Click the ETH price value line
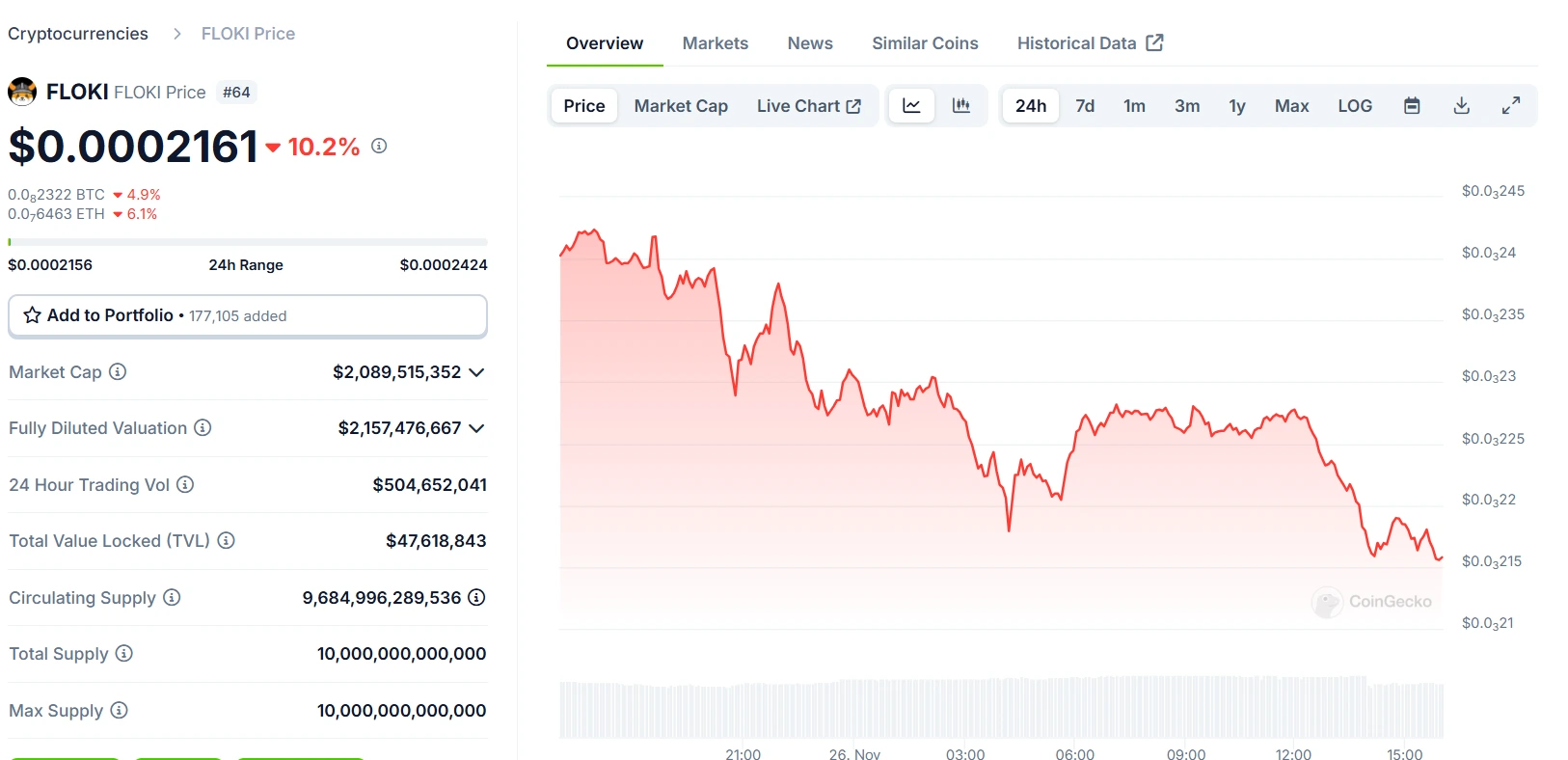 (x=82, y=214)
